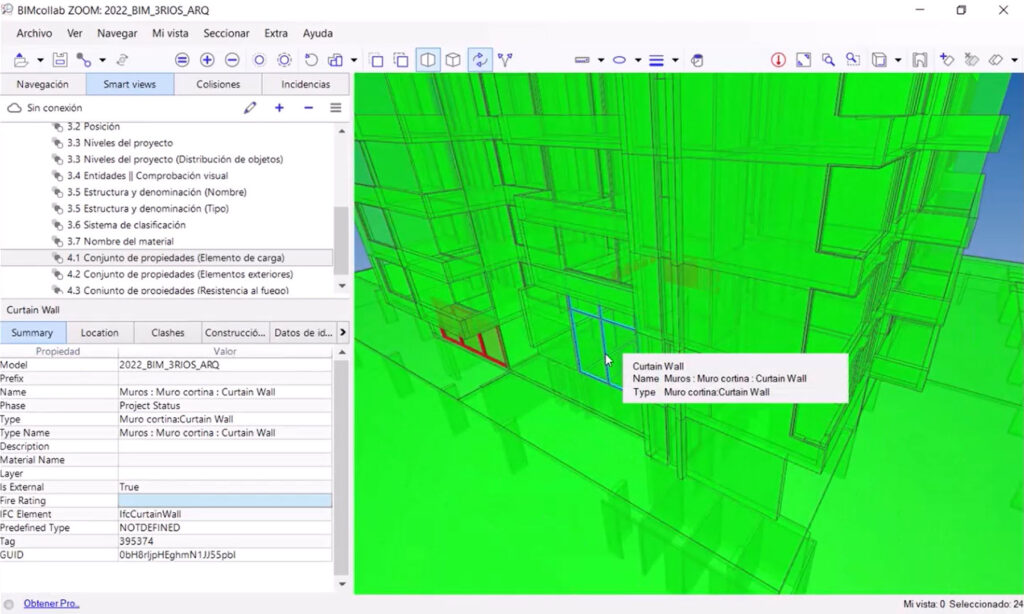Image resolution: width=1024 pixels, height=614 pixels.
Task: Click the Fire Rating value field
Action: [225, 501]
